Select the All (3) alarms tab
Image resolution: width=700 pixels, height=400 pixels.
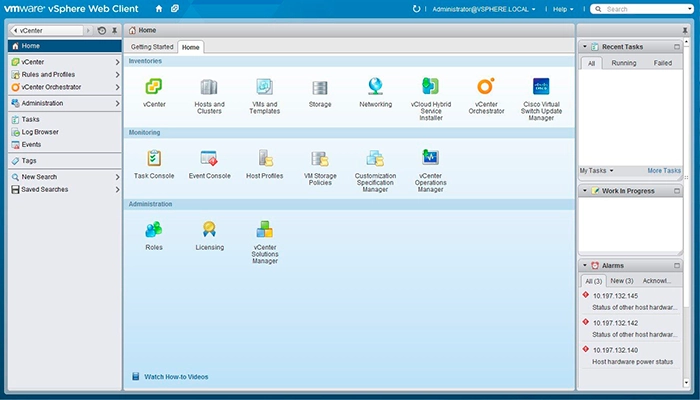(x=593, y=281)
